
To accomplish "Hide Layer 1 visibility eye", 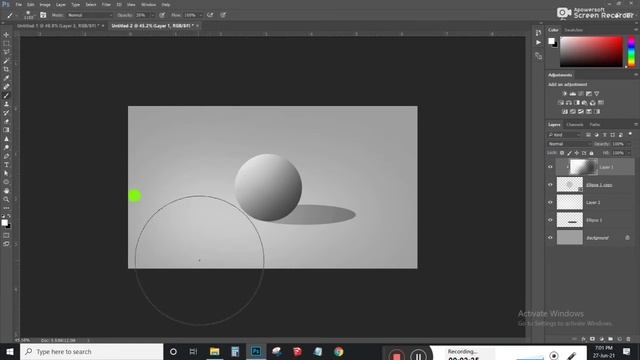I will pyautogui.click(x=550, y=167).
